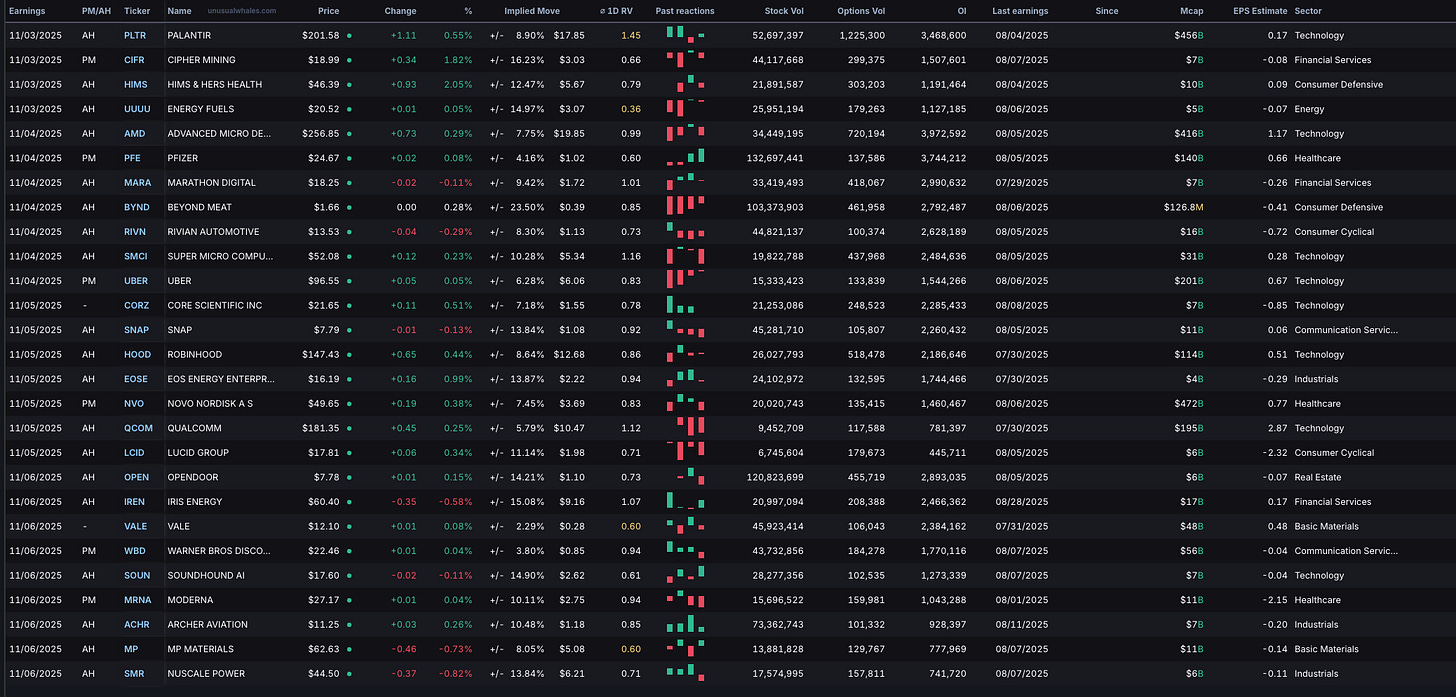Open the PFE ticker link
Screen dimensions: 1456x697
[x=132, y=158]
